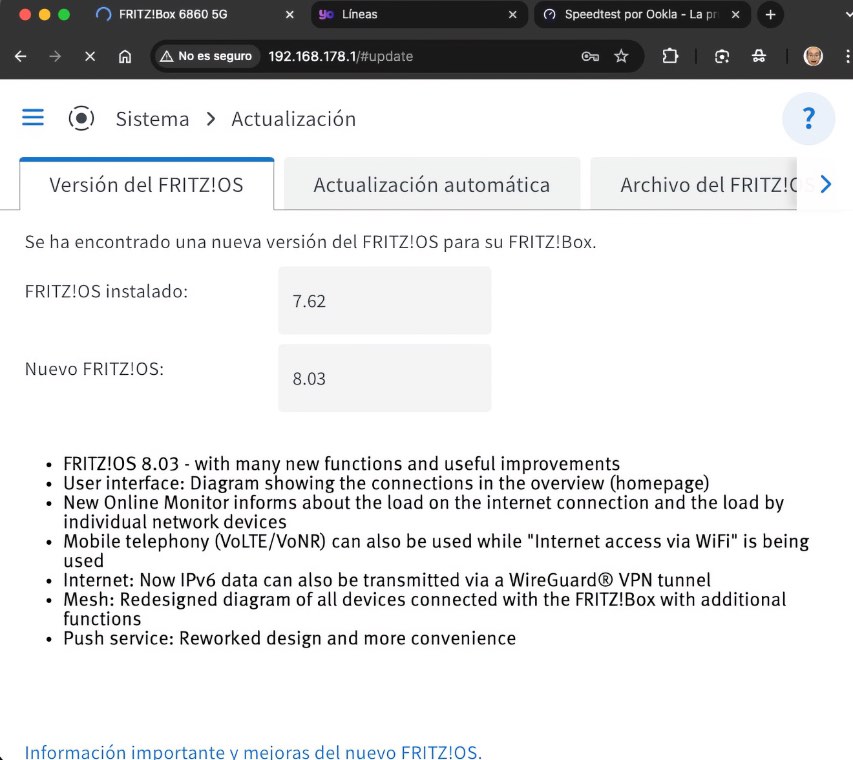This screenshot has height=760, width=853.
Task: Click the browser forward arrow
Action: (x=55, y=56)
